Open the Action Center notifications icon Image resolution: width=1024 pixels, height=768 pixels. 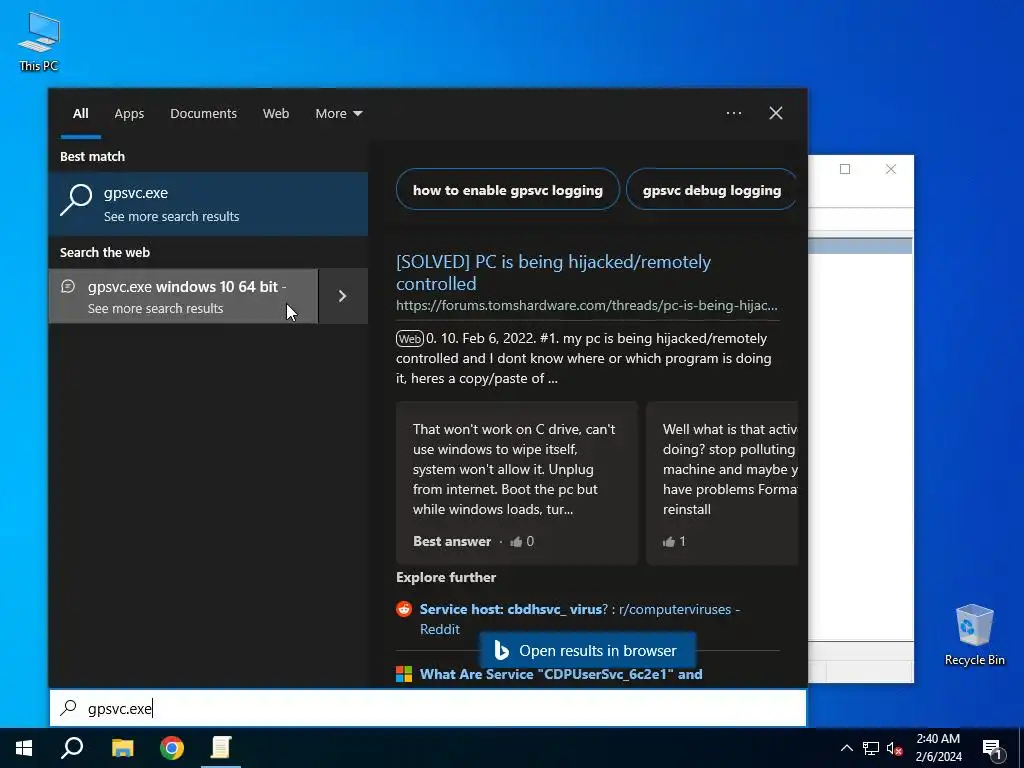[x=992, y=749]
